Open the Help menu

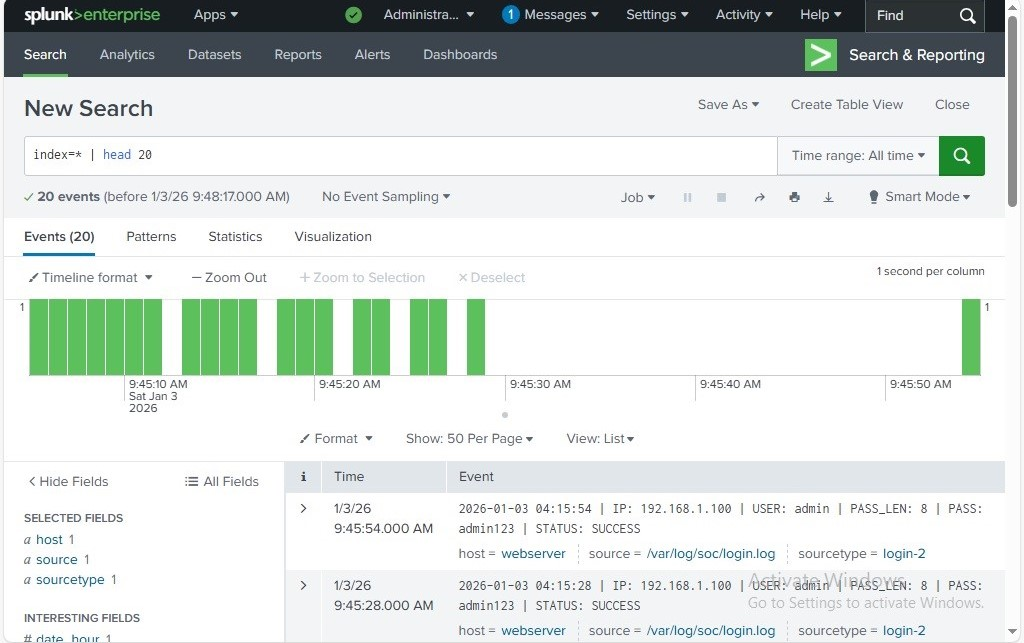(820, 14)
